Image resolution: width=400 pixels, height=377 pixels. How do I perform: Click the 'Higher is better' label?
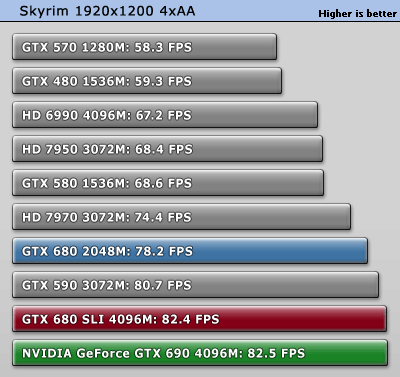(x=357, y=14)
